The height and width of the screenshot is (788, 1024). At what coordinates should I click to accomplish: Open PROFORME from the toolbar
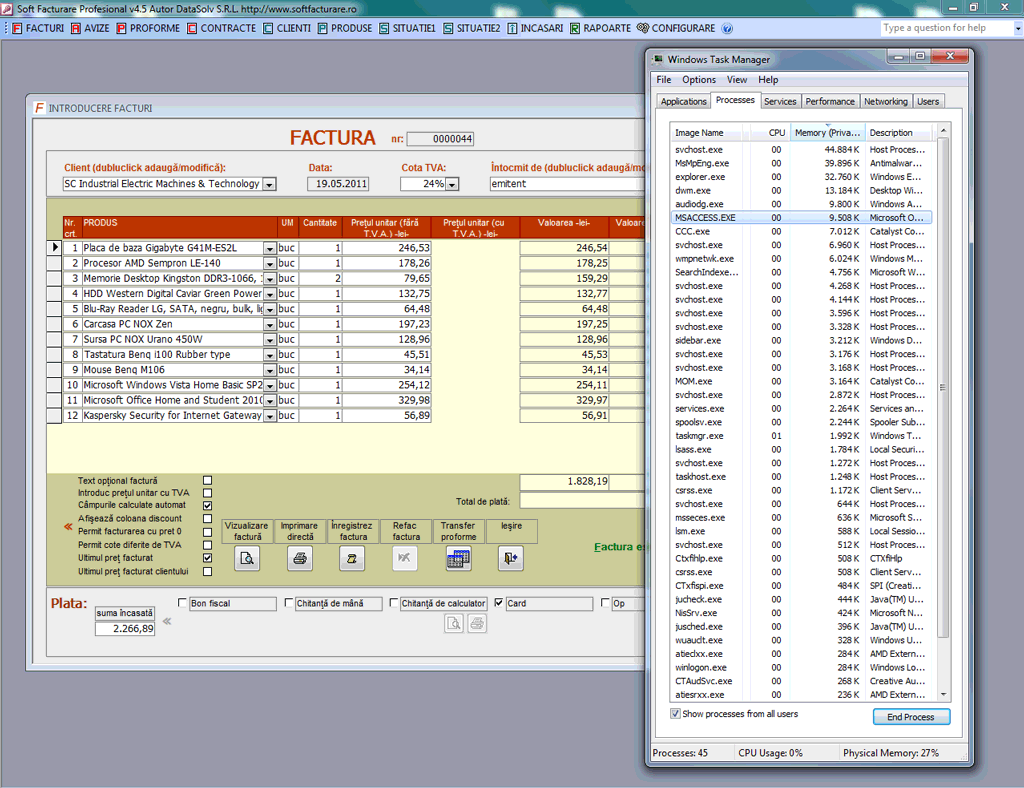click(x=148, y=28)
